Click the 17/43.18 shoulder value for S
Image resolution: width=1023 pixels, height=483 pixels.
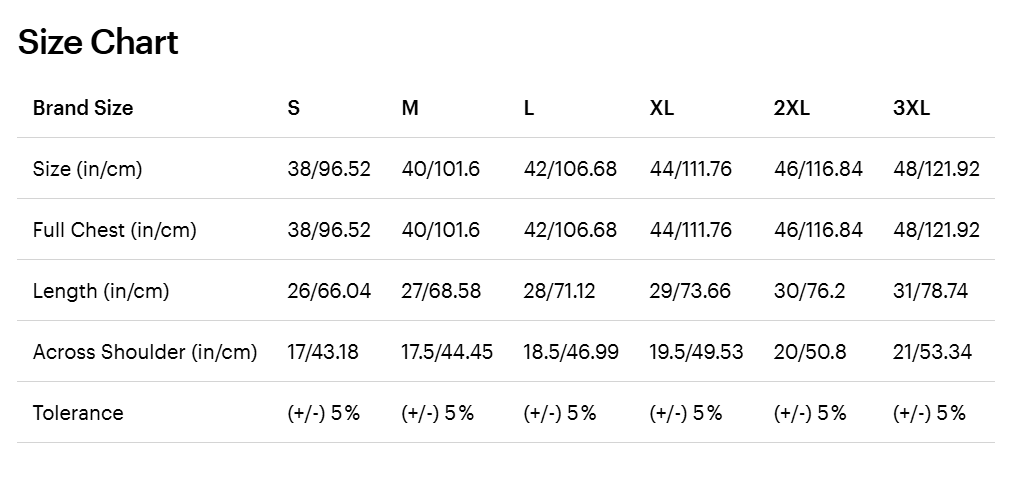click(x=323, y=352)
